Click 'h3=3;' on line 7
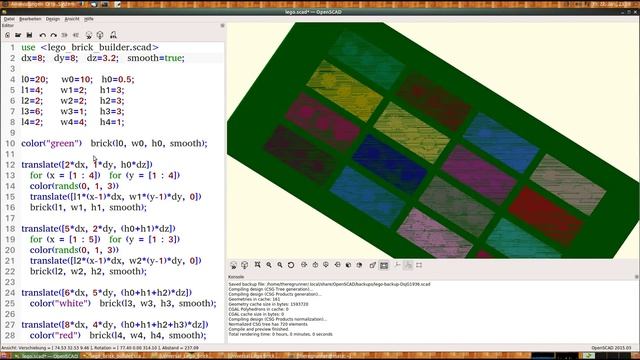Screen dimensions: 640x360 112,111
